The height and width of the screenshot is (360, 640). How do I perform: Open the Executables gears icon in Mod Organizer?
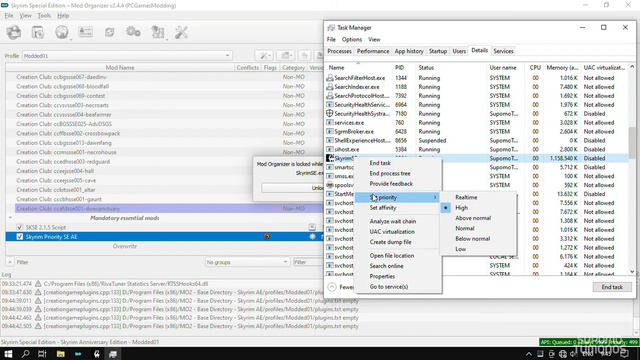click(x=133, y=32)
